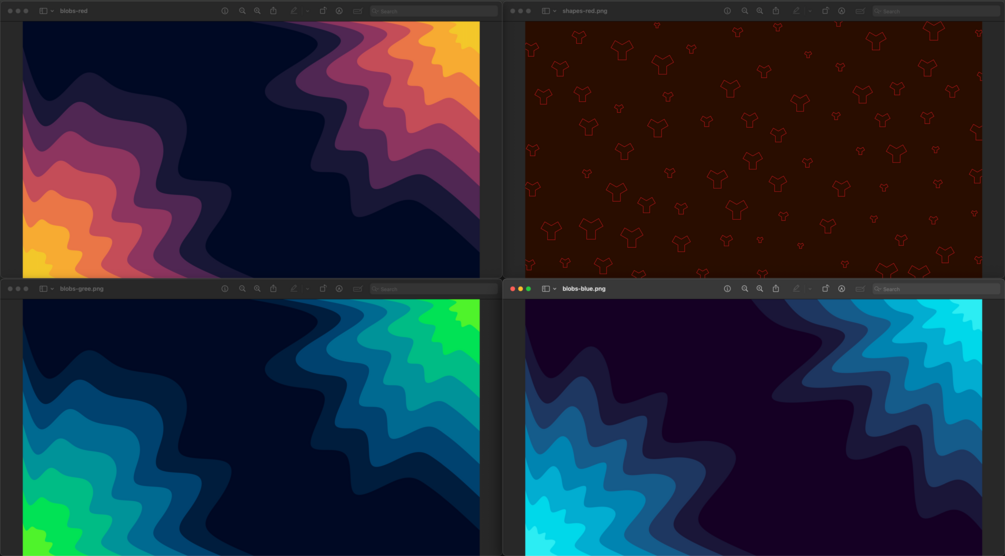Click the blobs-blue.png window title
The width and height of the screenshot is (1005, 556).
pyautogui.click(x=584, y=289)
